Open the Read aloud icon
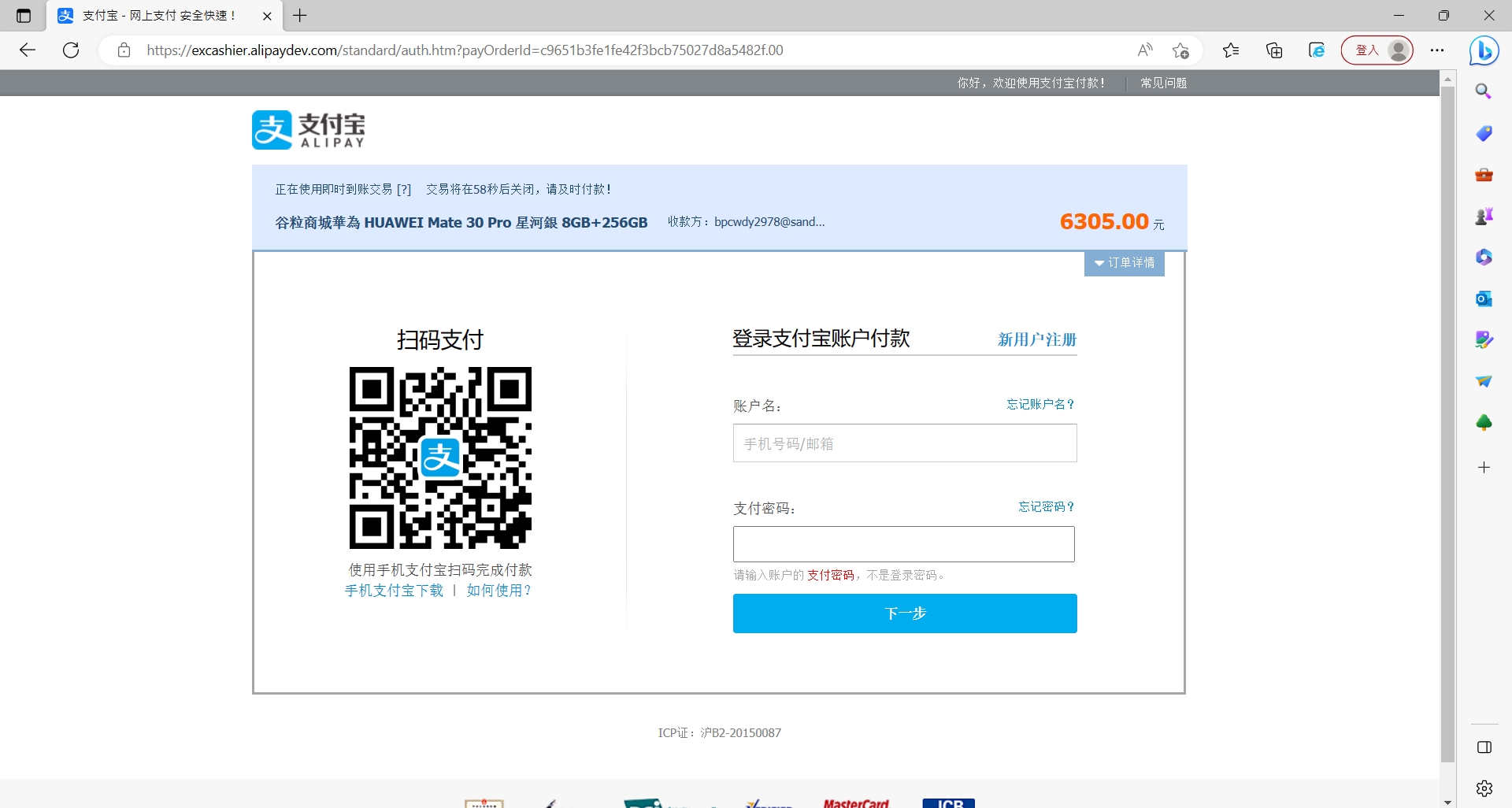The image size is (1512, 808). click(1145, 50)
